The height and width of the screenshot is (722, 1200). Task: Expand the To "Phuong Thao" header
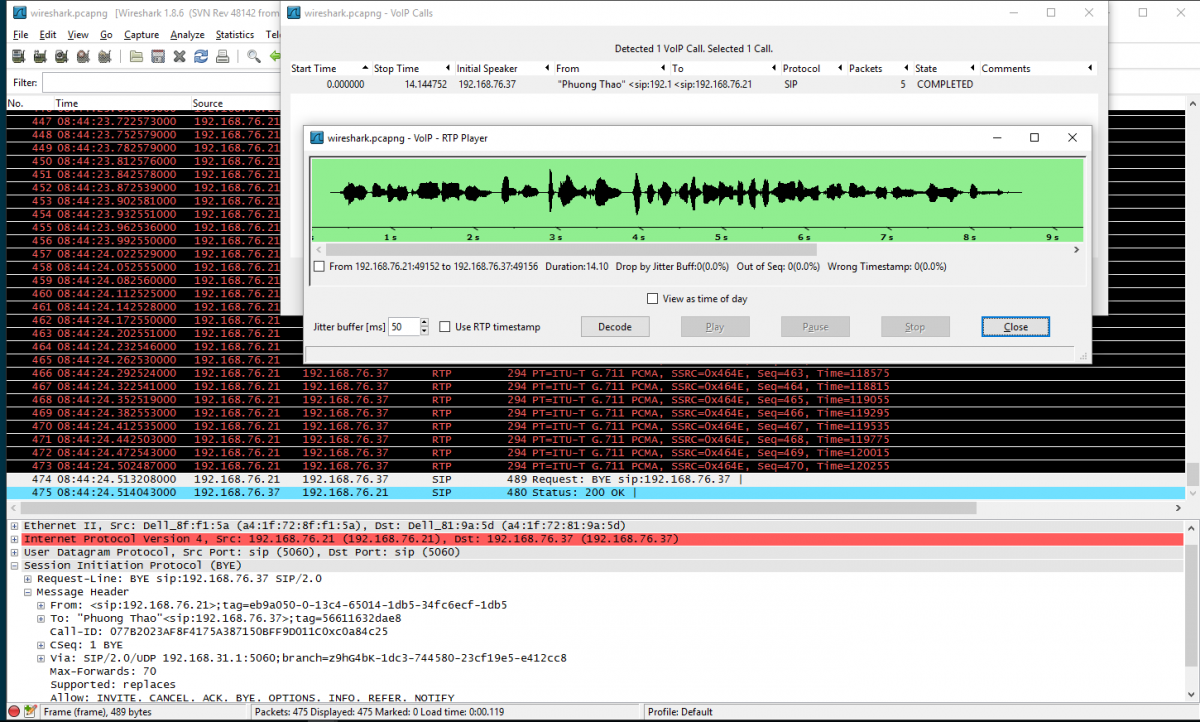pyautogui.click(x=41, y=618)
